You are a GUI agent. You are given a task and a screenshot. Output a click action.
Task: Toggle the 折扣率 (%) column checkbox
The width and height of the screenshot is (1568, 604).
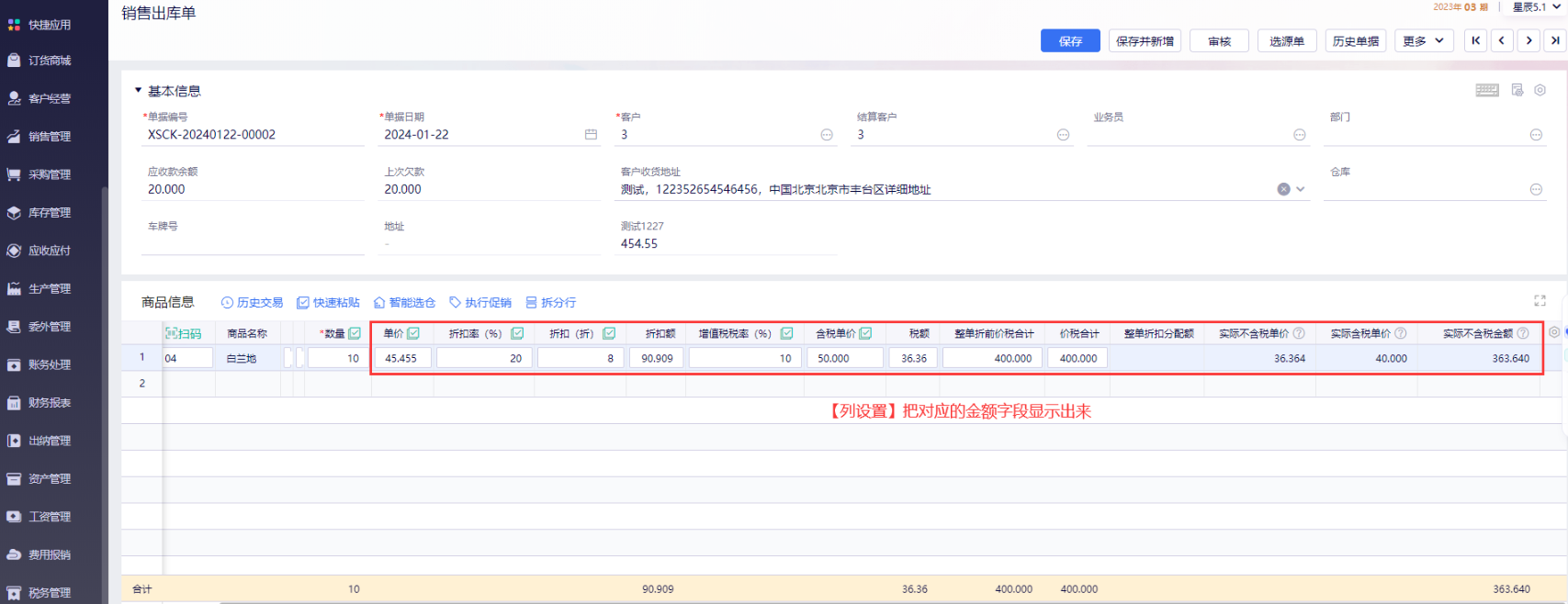coord(517,333)
